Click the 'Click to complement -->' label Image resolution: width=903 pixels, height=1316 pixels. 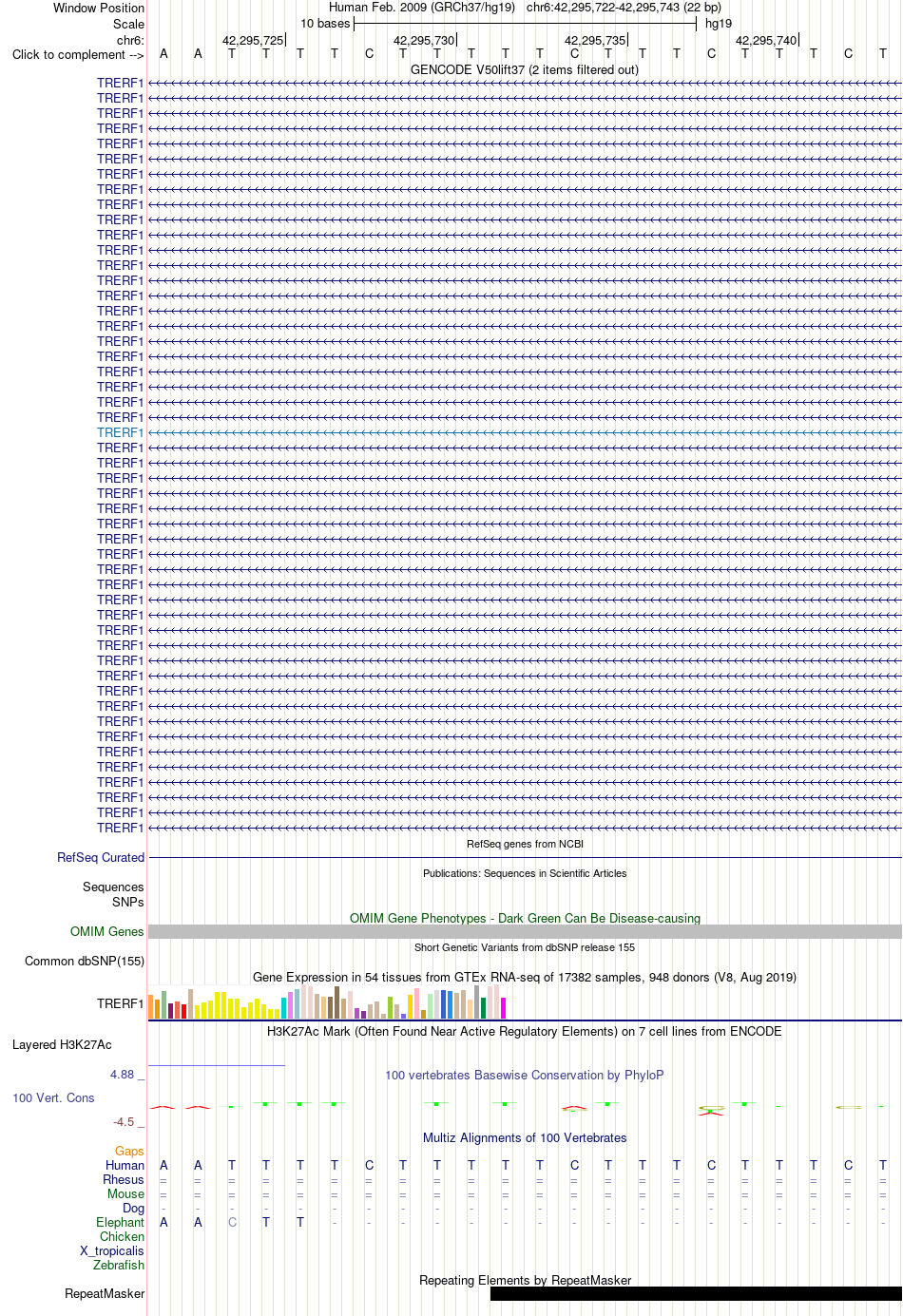pyautogui.click(x=78, y=54)
